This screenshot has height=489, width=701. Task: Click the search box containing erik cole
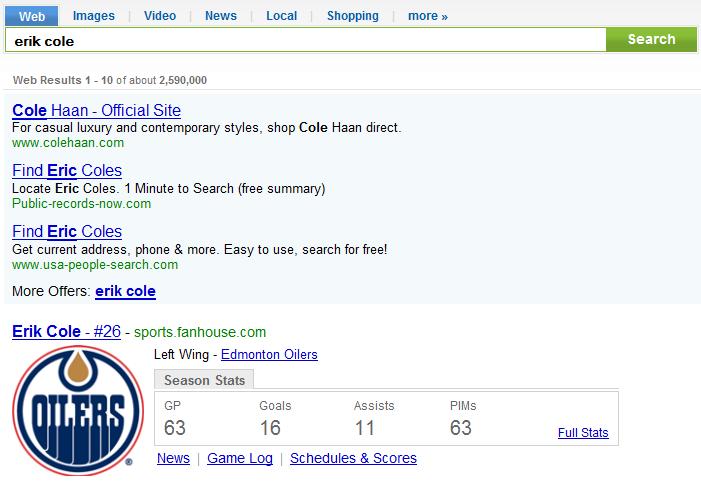(305, 41)
